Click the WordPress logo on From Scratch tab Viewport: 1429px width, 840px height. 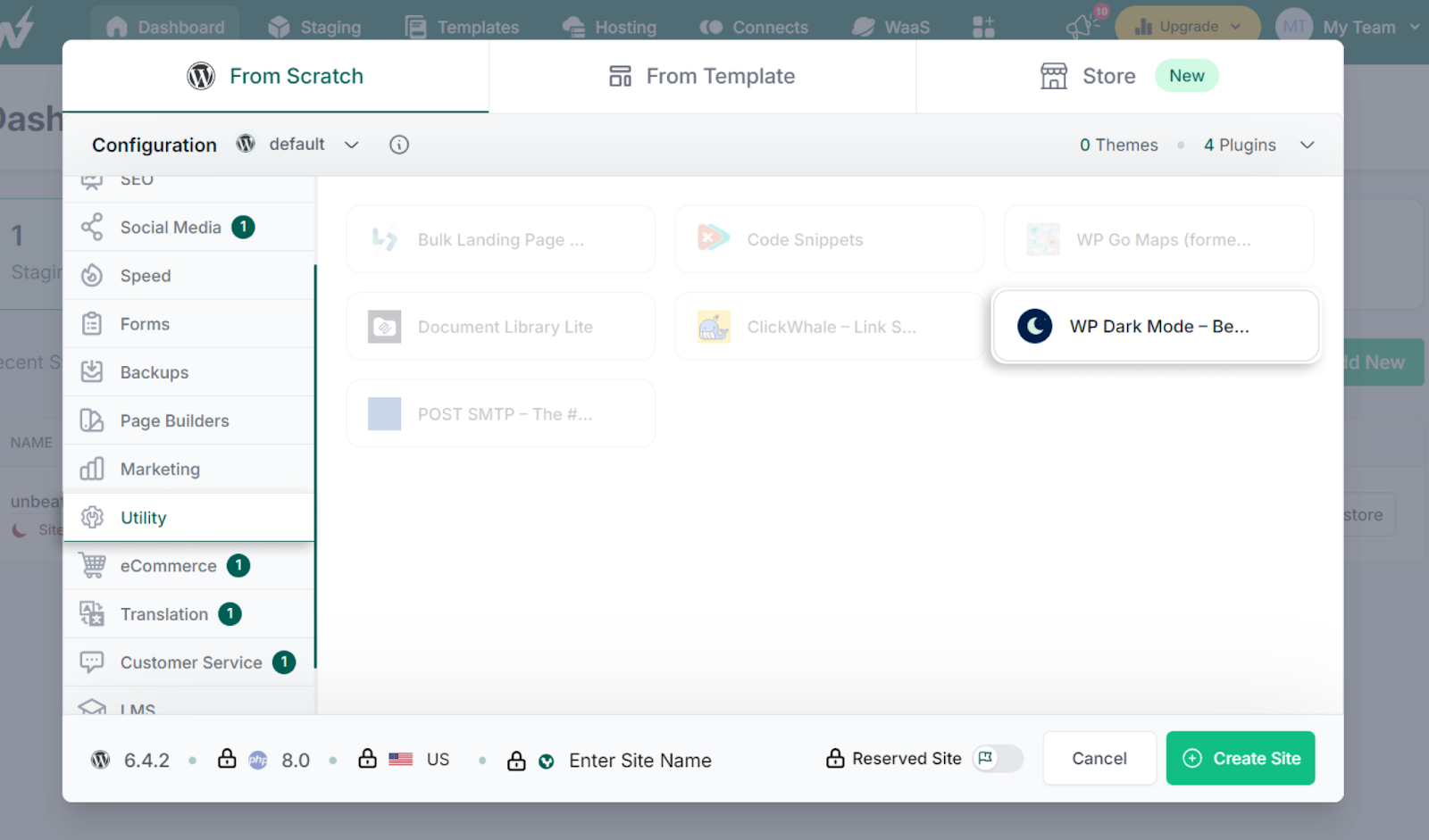pyautogui.click(x=201, y=76)
